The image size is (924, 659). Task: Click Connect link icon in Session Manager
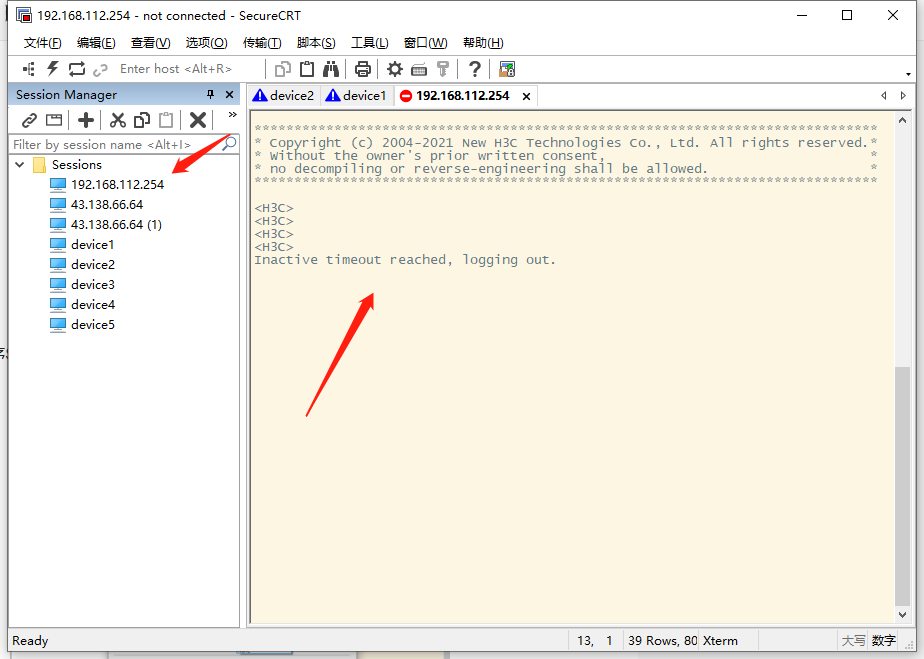point(29,120)
